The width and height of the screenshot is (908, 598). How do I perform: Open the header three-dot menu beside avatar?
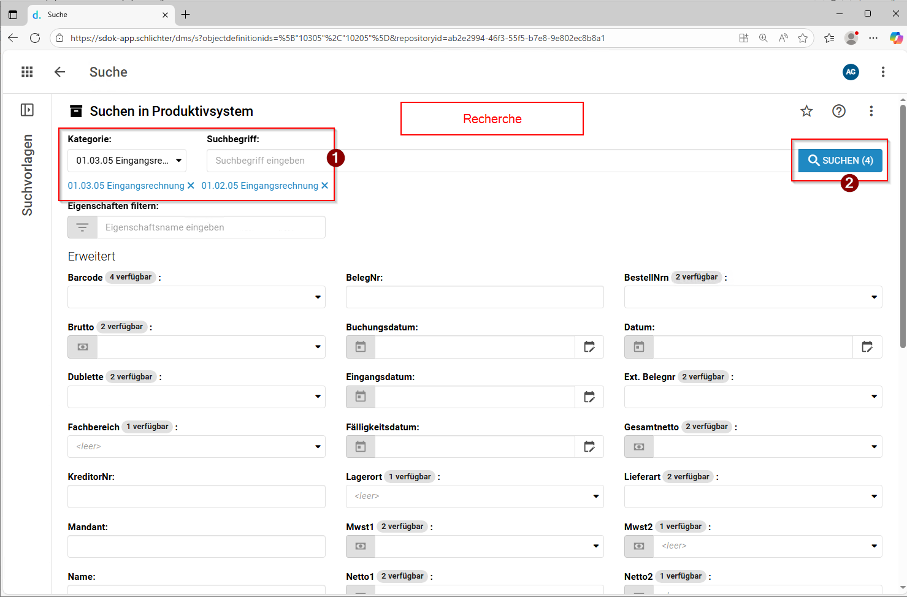point(883,72)
